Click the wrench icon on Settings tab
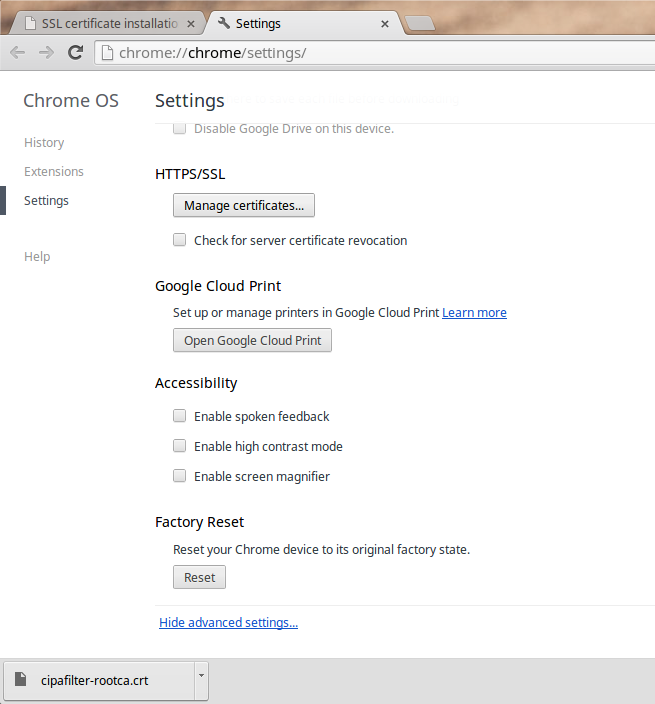This screenshot has width=655, height=704. (224, 22)
